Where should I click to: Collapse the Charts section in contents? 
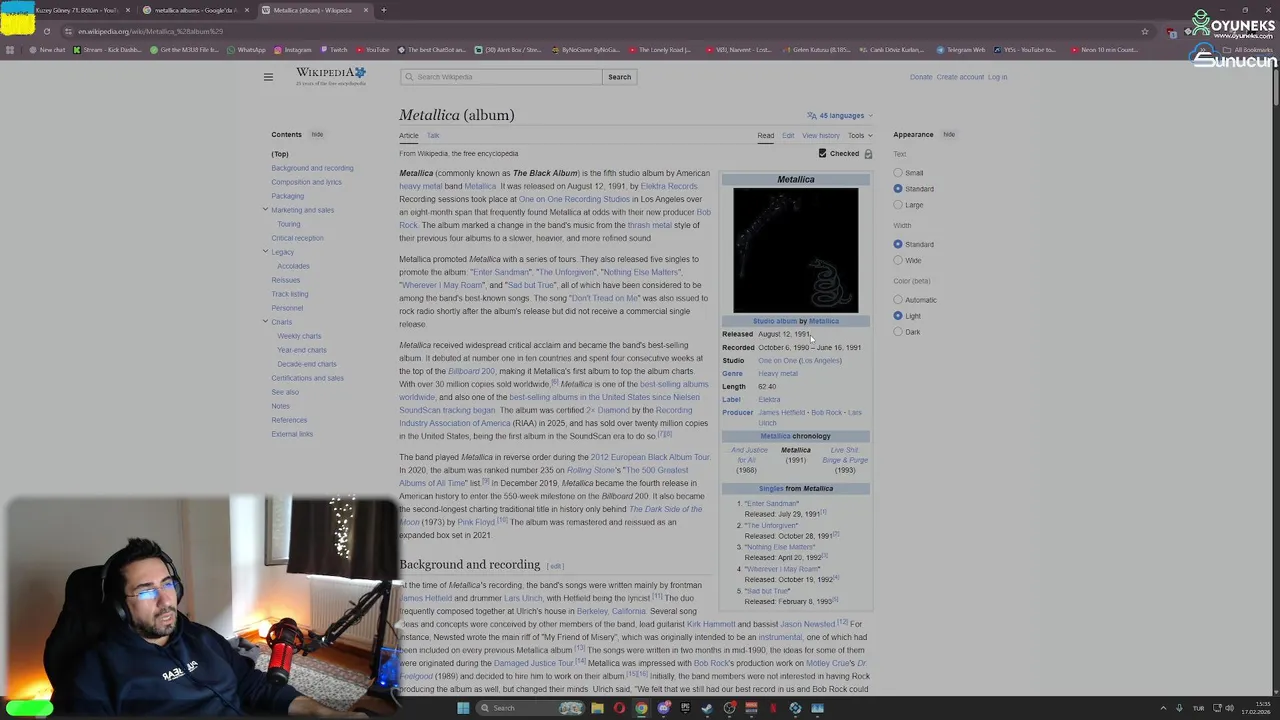tap(265, 322)
